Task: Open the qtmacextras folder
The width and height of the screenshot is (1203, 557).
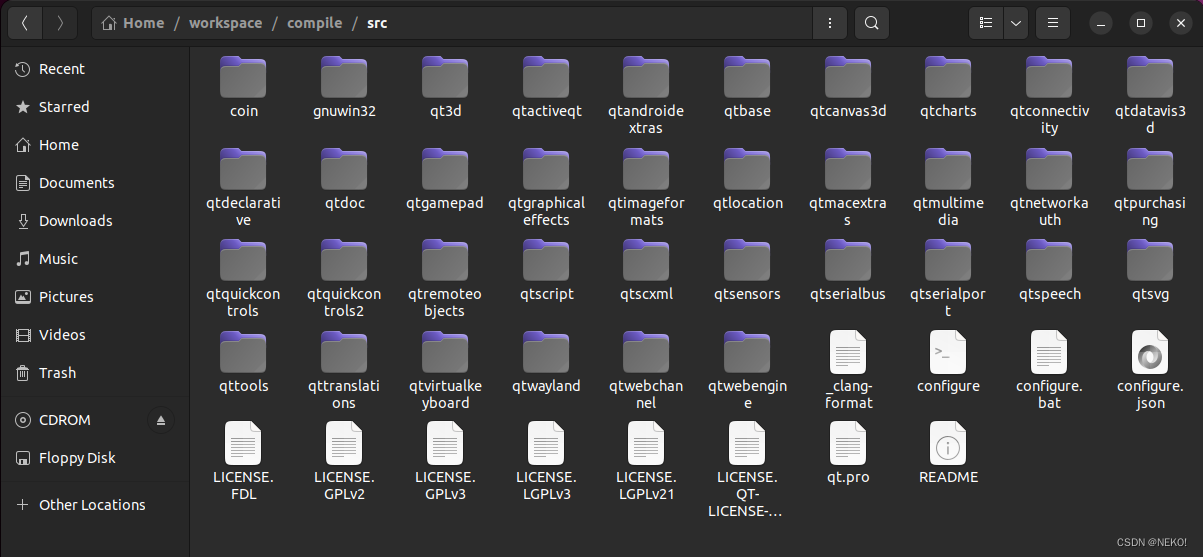Action: pos(849,187)
